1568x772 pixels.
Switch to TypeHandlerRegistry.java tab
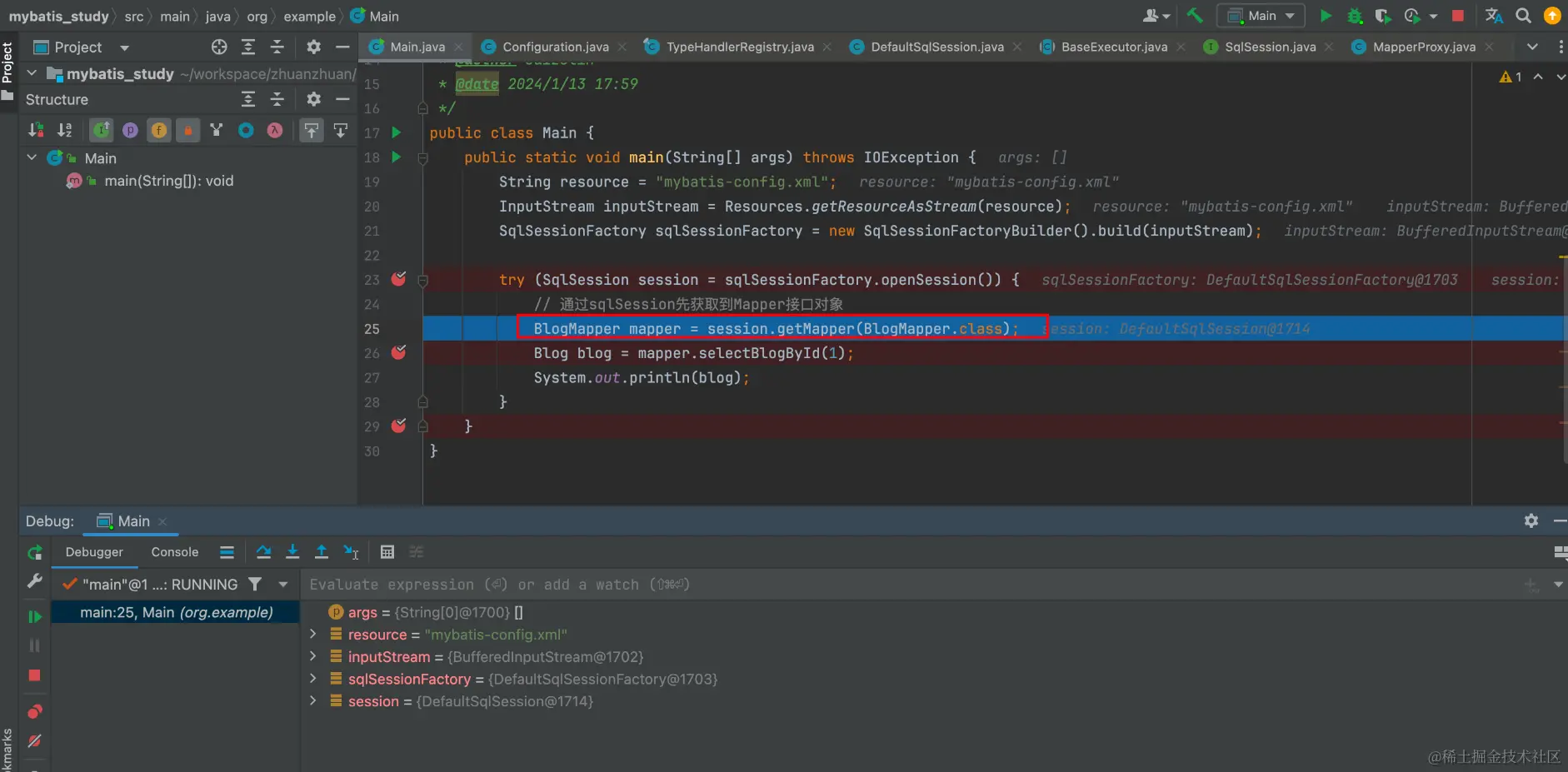point(740,47)
